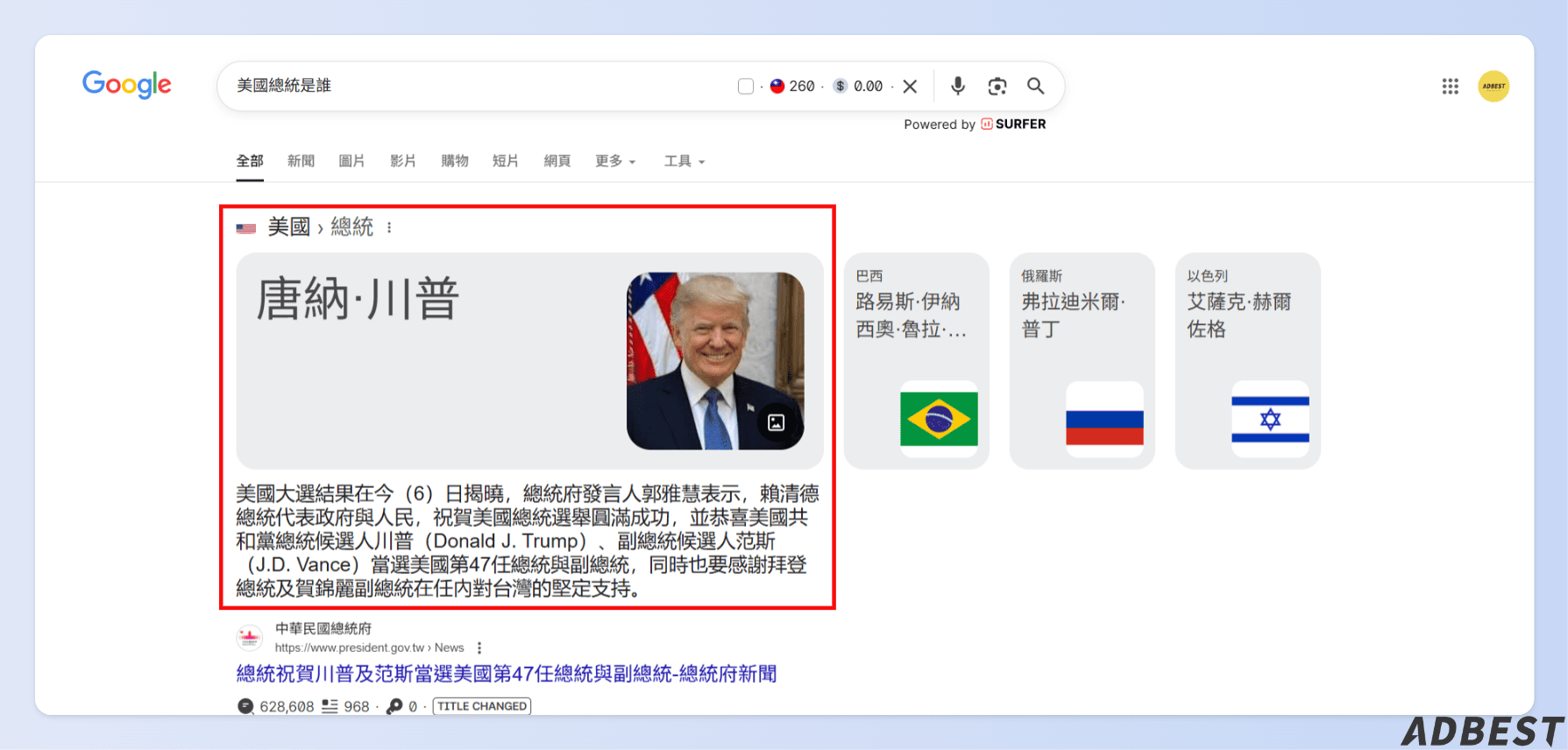Open Google Lens image search icon

coord(997,86)
